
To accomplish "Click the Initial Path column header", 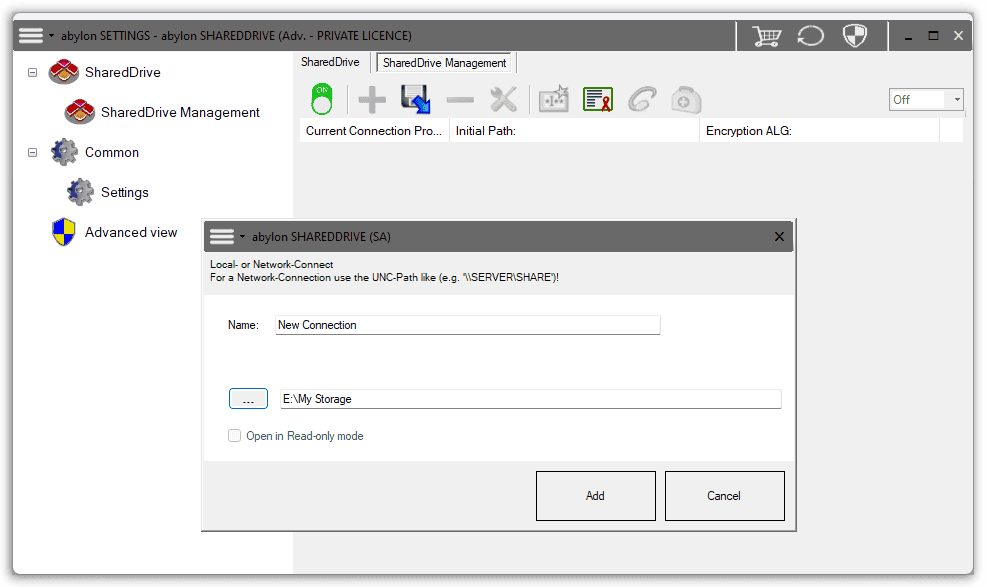I will point(574,131).
